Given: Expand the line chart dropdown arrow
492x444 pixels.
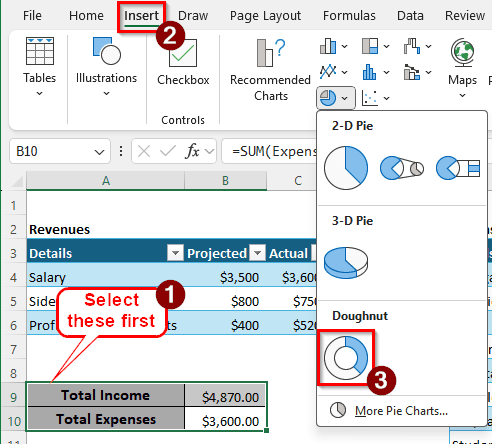Looking at the screenshot, I should (345, 72).
